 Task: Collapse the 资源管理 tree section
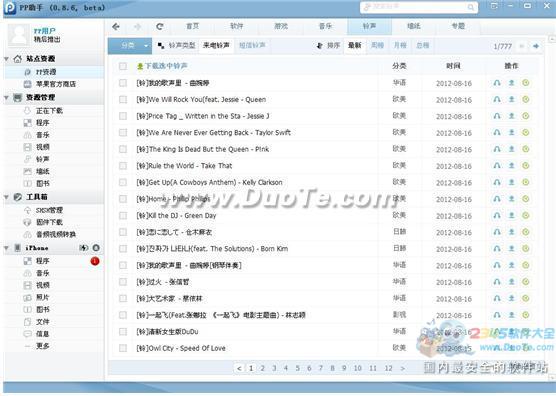tap(6, 97)
